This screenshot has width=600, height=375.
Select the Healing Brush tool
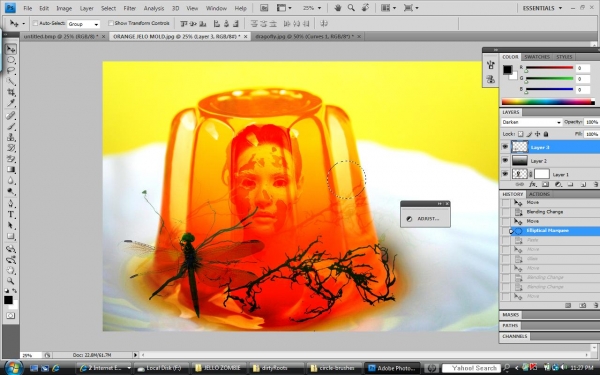11,115
